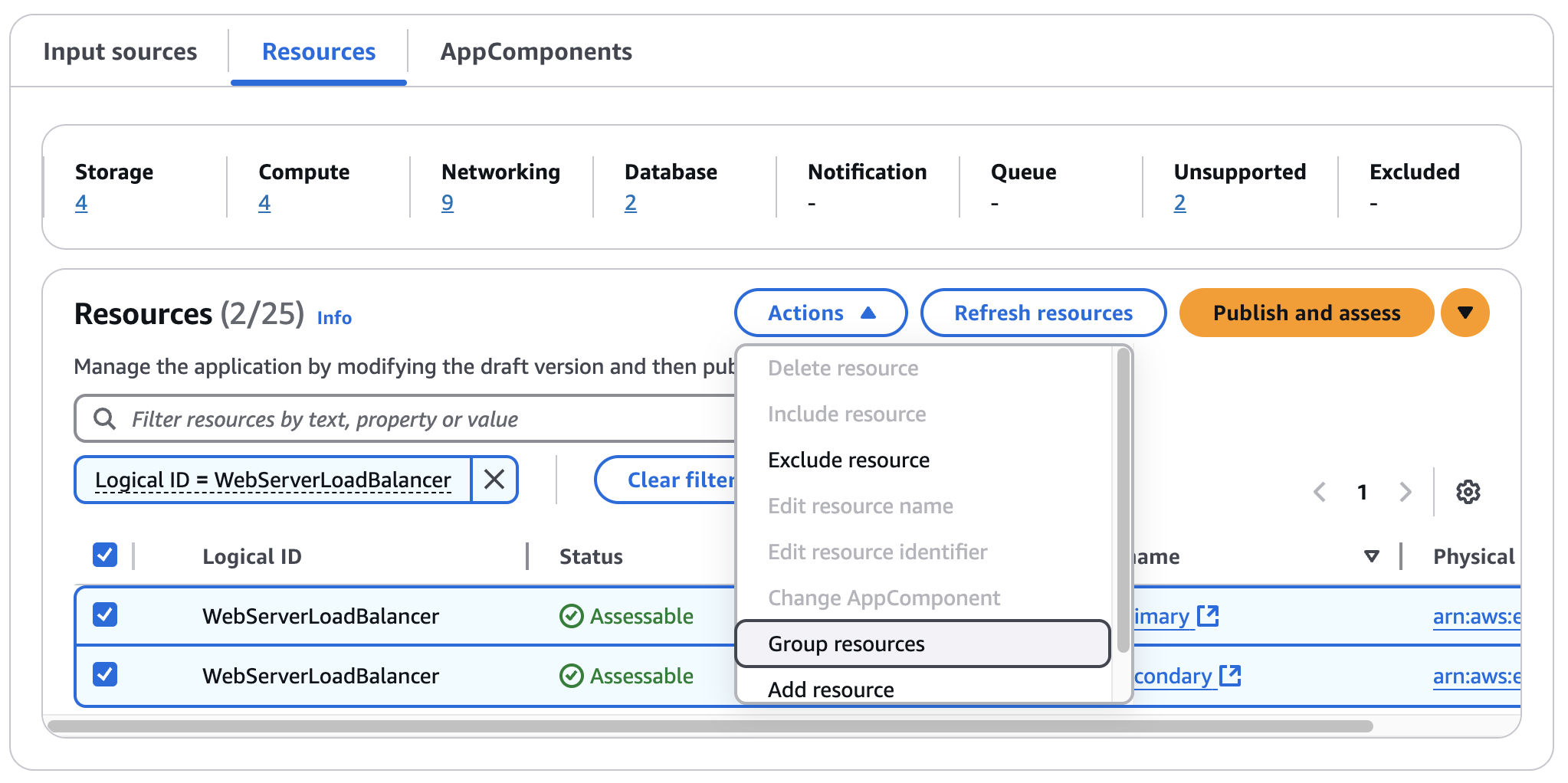Open extra options arrow beside Publish and assess
Screen dimensions: 1568x783
click(x=1465, y=313)
